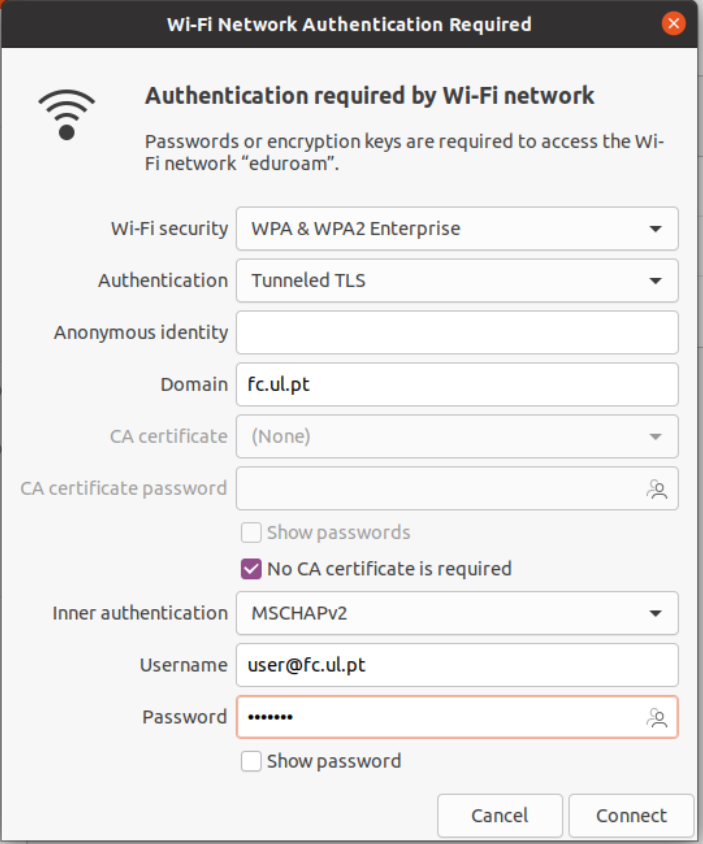
Task: Open the Inner authentication MSCHAPv2 dropdown
Action: tap(457, 613)
